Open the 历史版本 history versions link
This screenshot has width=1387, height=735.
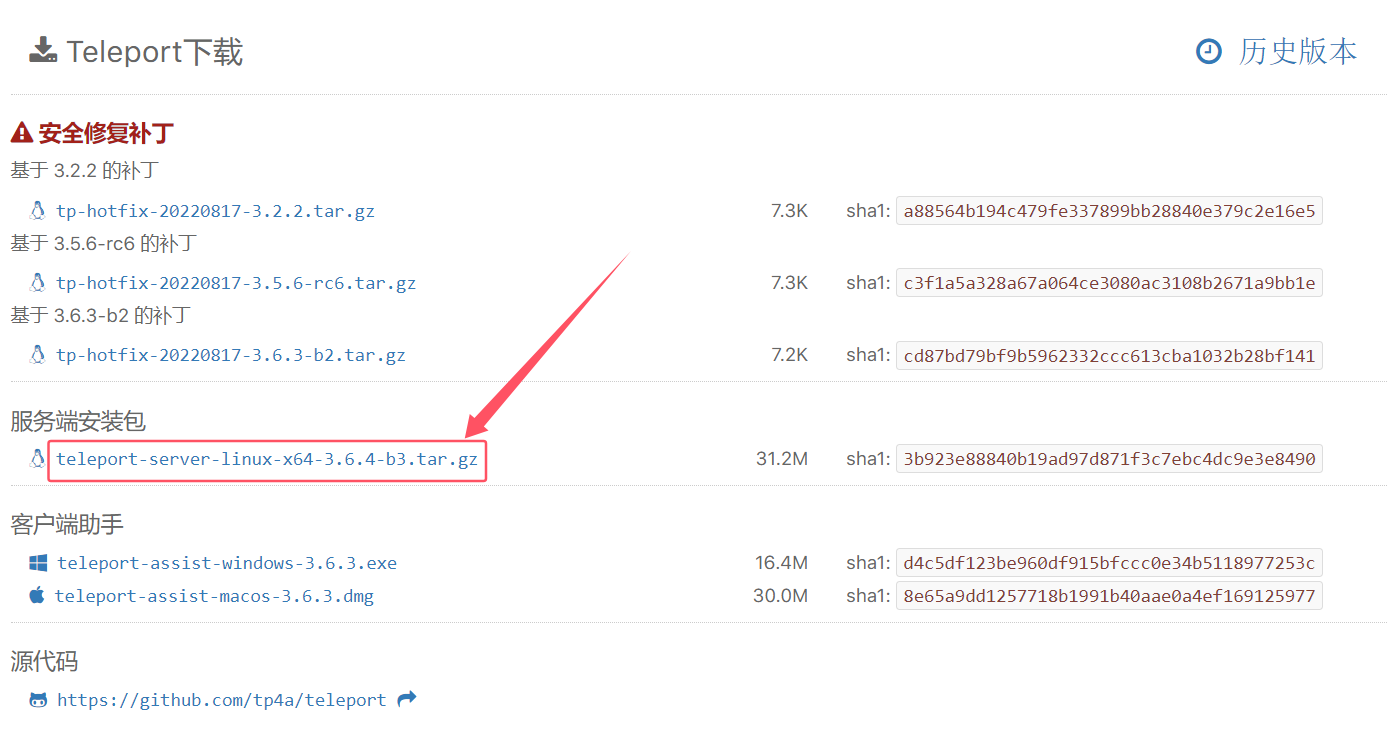point(1297,51)
